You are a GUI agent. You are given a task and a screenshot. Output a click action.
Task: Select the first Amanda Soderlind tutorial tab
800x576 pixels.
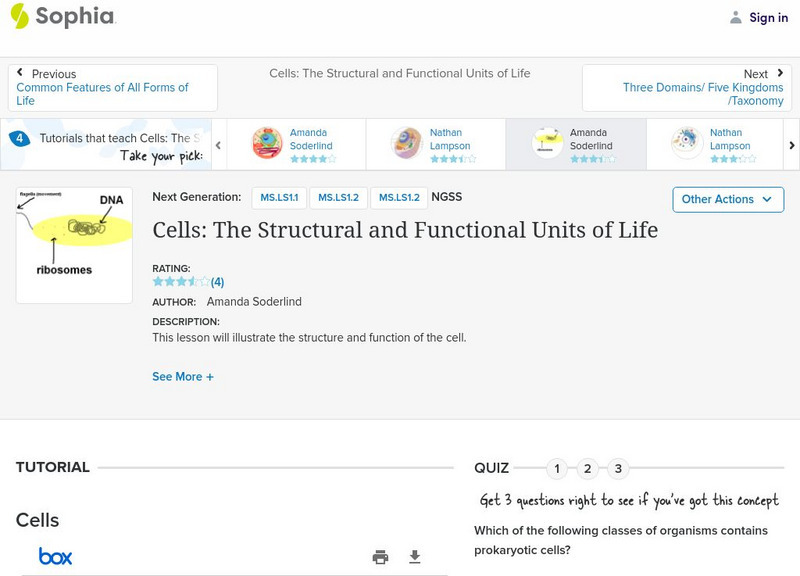pos(295,144)
